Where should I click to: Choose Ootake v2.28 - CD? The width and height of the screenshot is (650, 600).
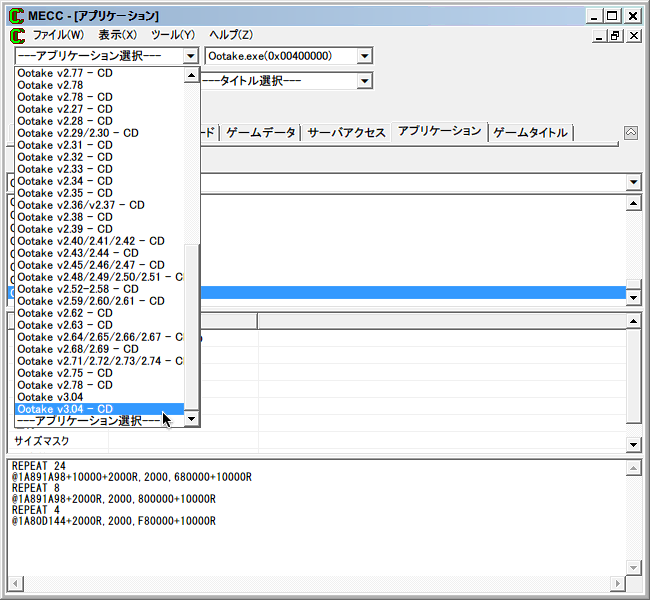pyautogui.click(x=99, y=121)
